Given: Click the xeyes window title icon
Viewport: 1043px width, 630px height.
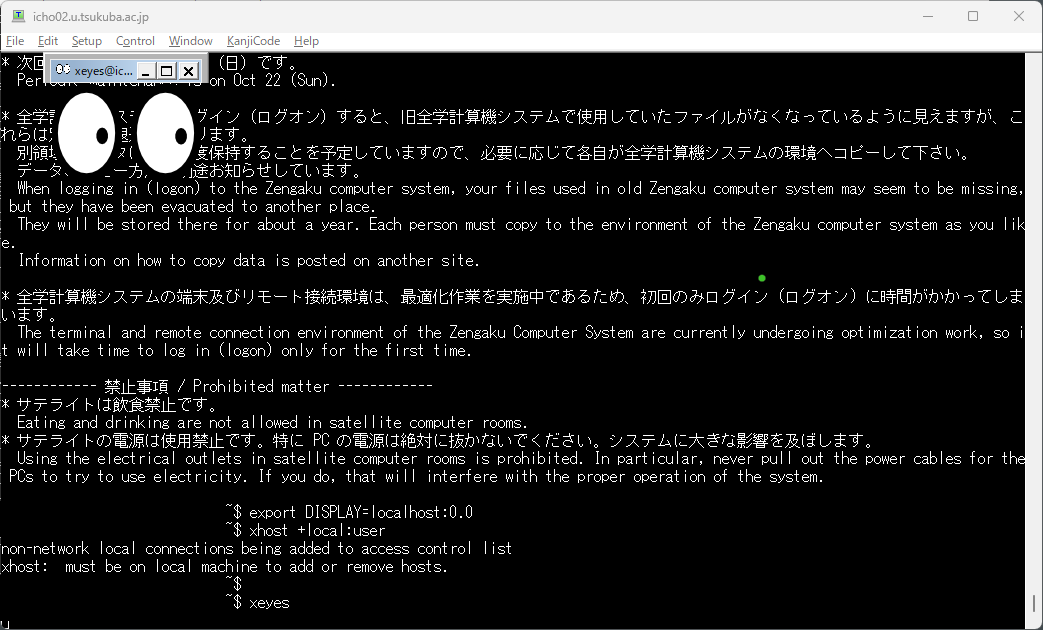Looking at the screenshot, I should point(63,70).
